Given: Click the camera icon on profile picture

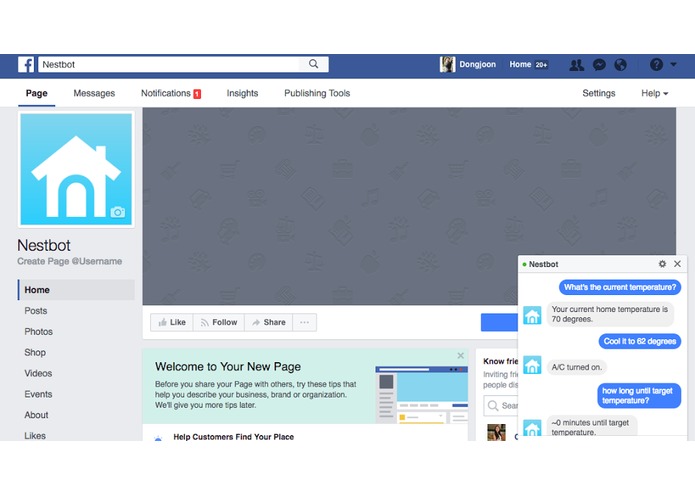Looking at the screenshot, I should tap(118, 212).
